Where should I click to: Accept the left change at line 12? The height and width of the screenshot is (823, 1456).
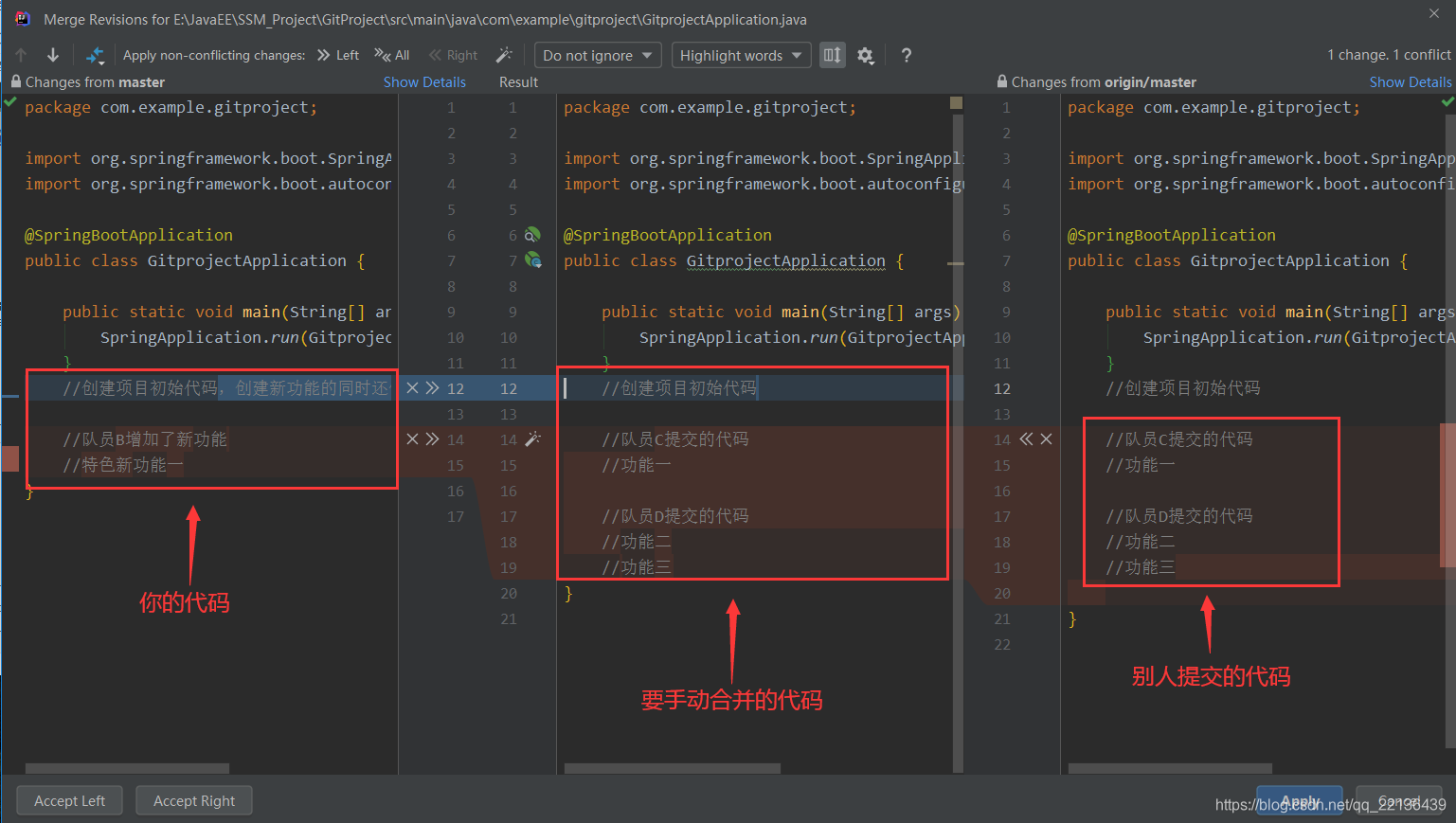[x=433, y=387]
